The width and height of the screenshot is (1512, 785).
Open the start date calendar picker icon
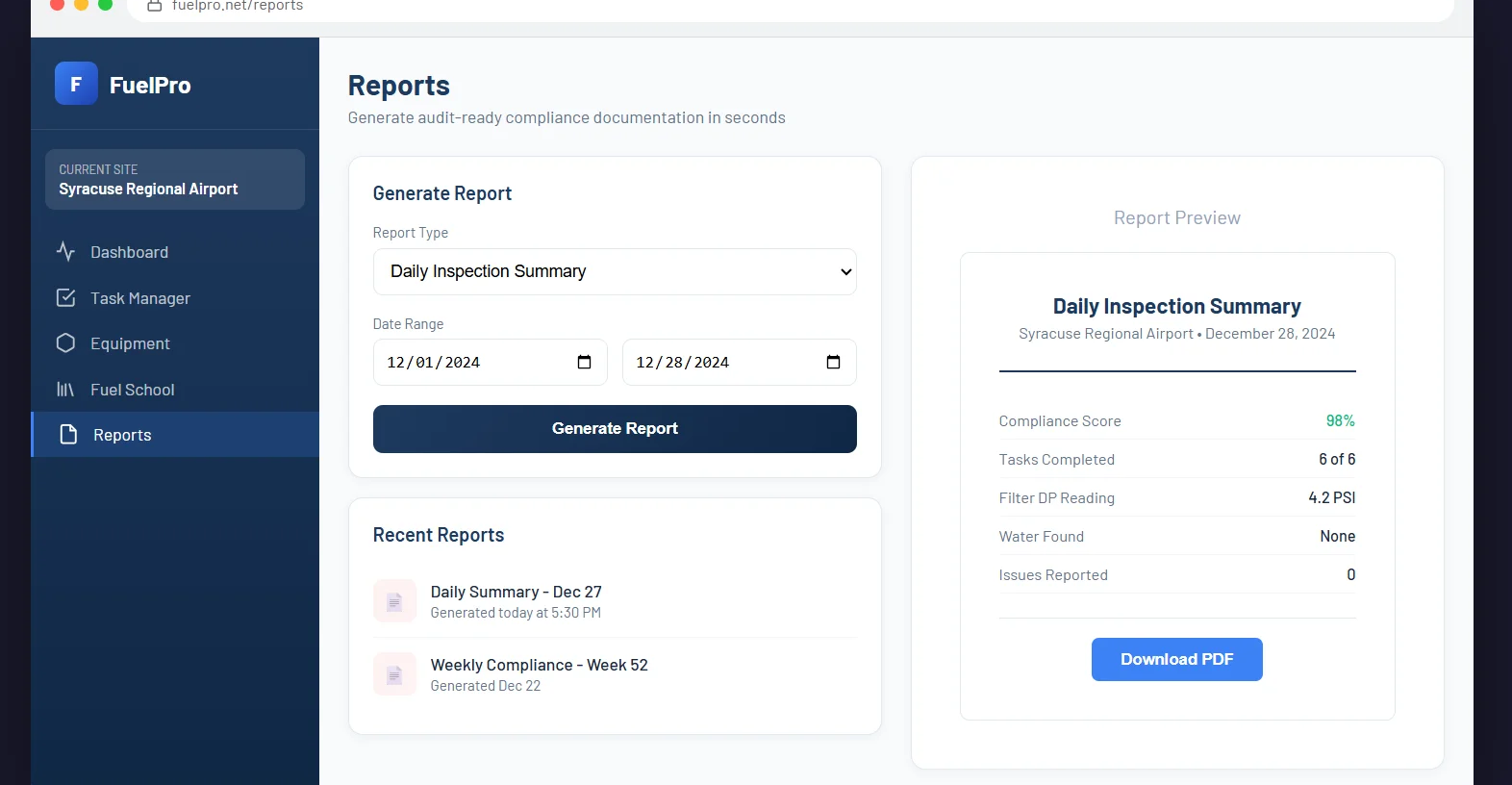[x=584, y=362]
